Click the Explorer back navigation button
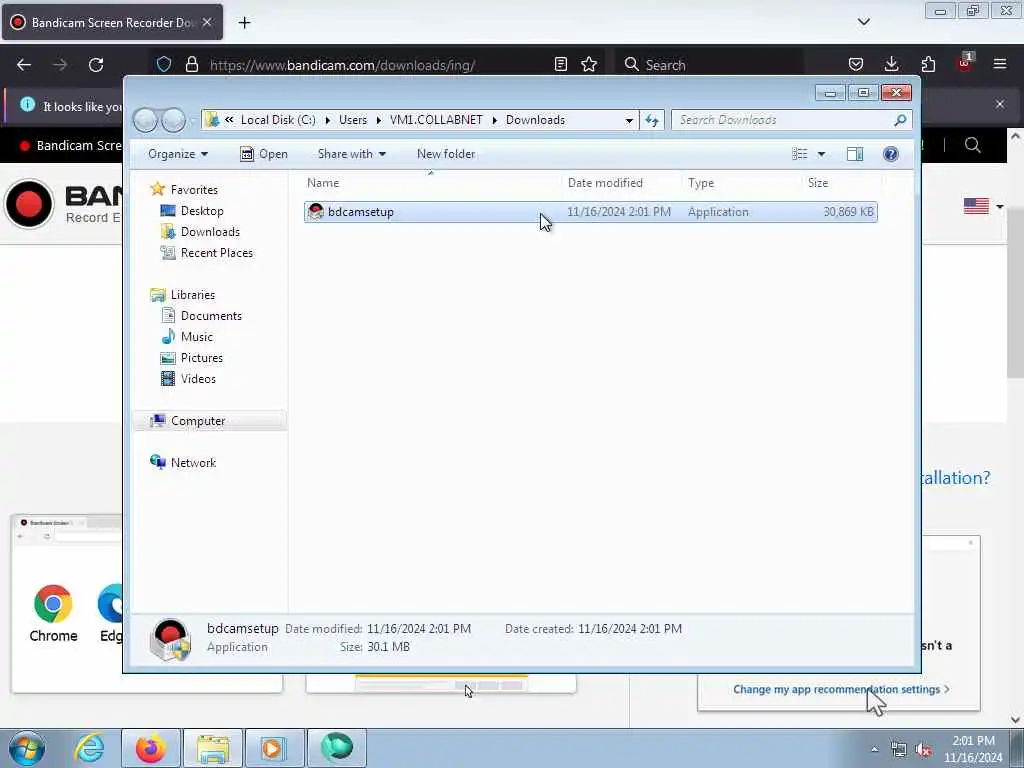 click(146, 120)
